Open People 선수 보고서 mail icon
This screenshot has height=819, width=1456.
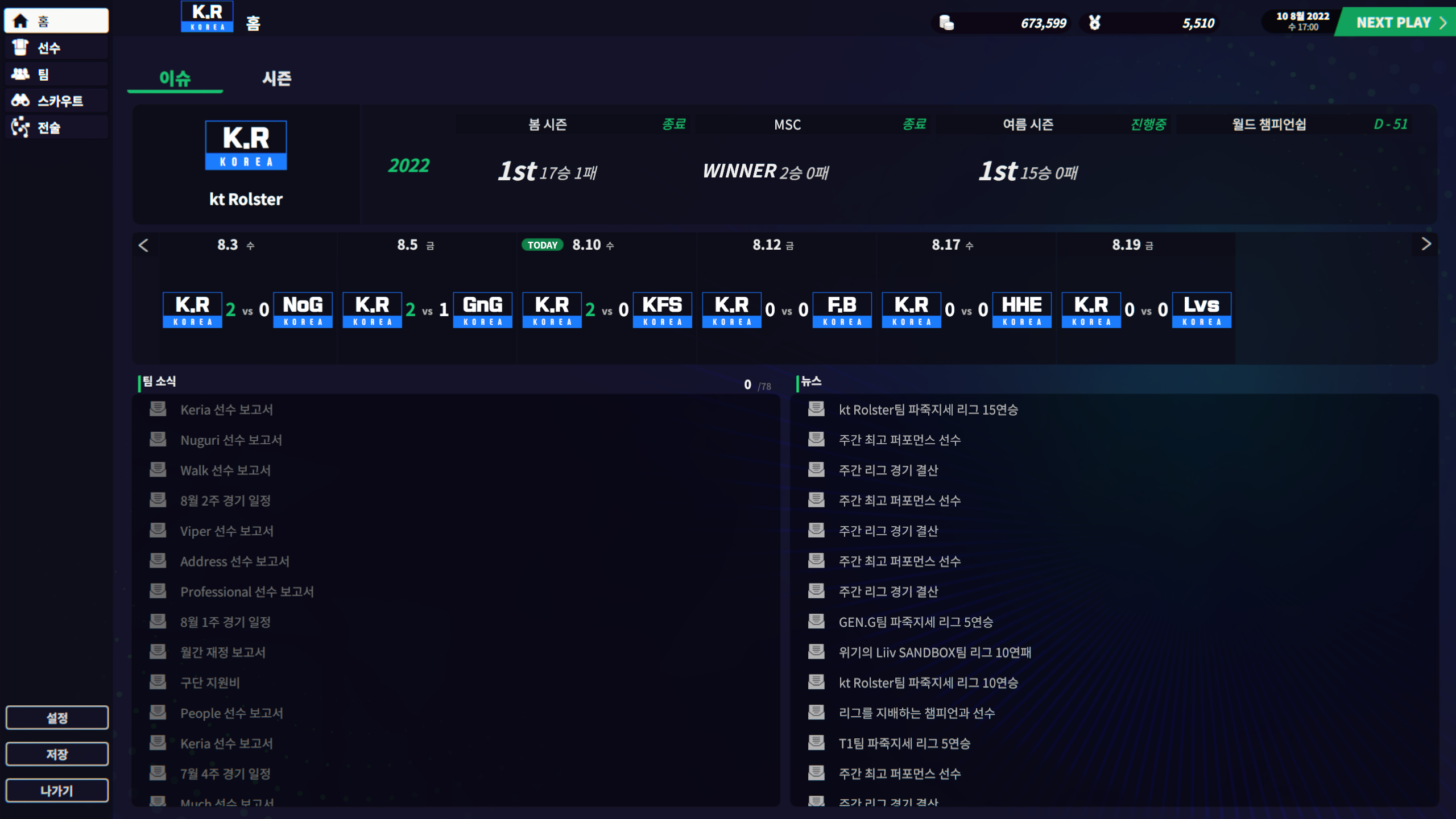(x=158, y=712)
